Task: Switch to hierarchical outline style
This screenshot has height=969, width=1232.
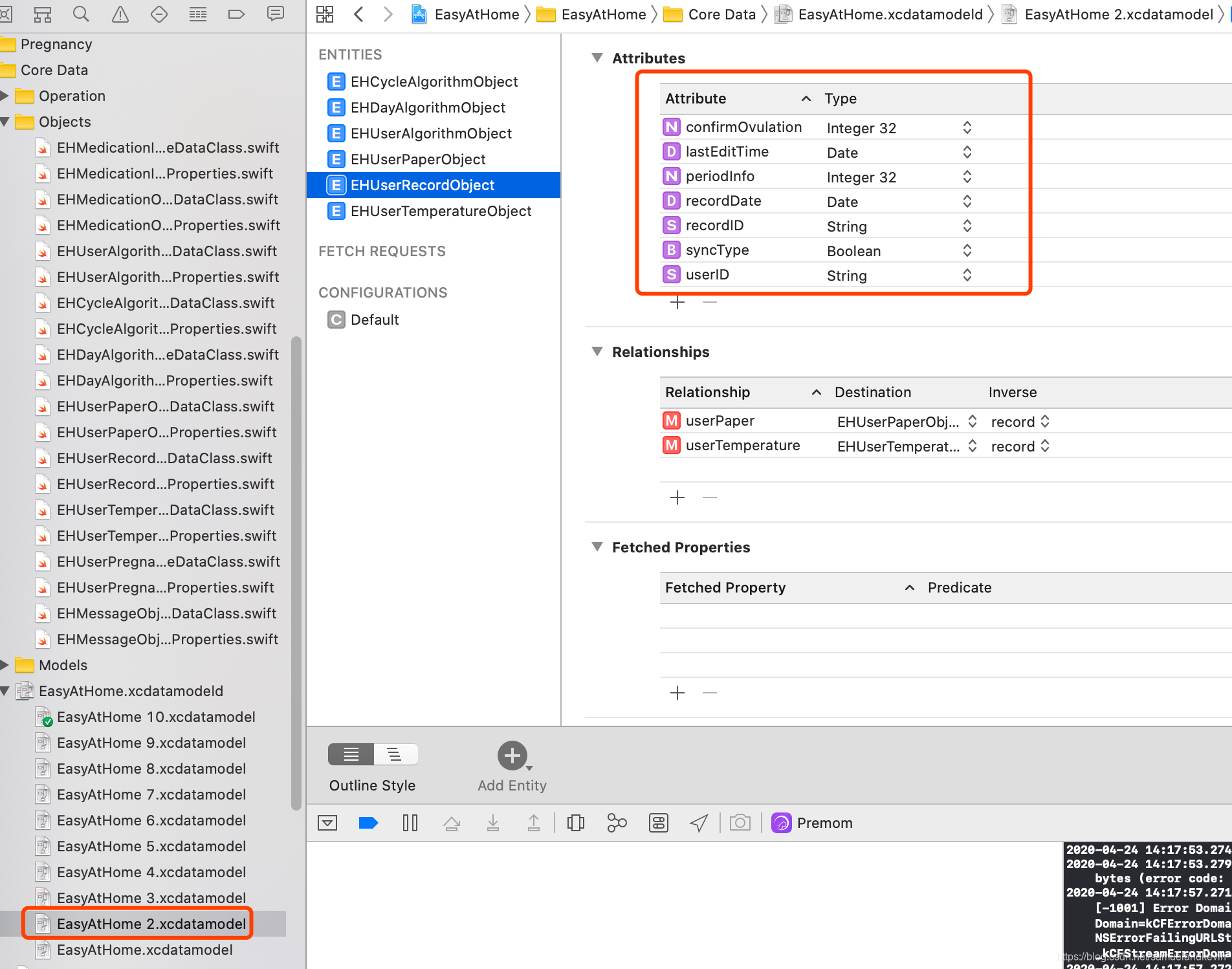Action: (x=395, y=754)
